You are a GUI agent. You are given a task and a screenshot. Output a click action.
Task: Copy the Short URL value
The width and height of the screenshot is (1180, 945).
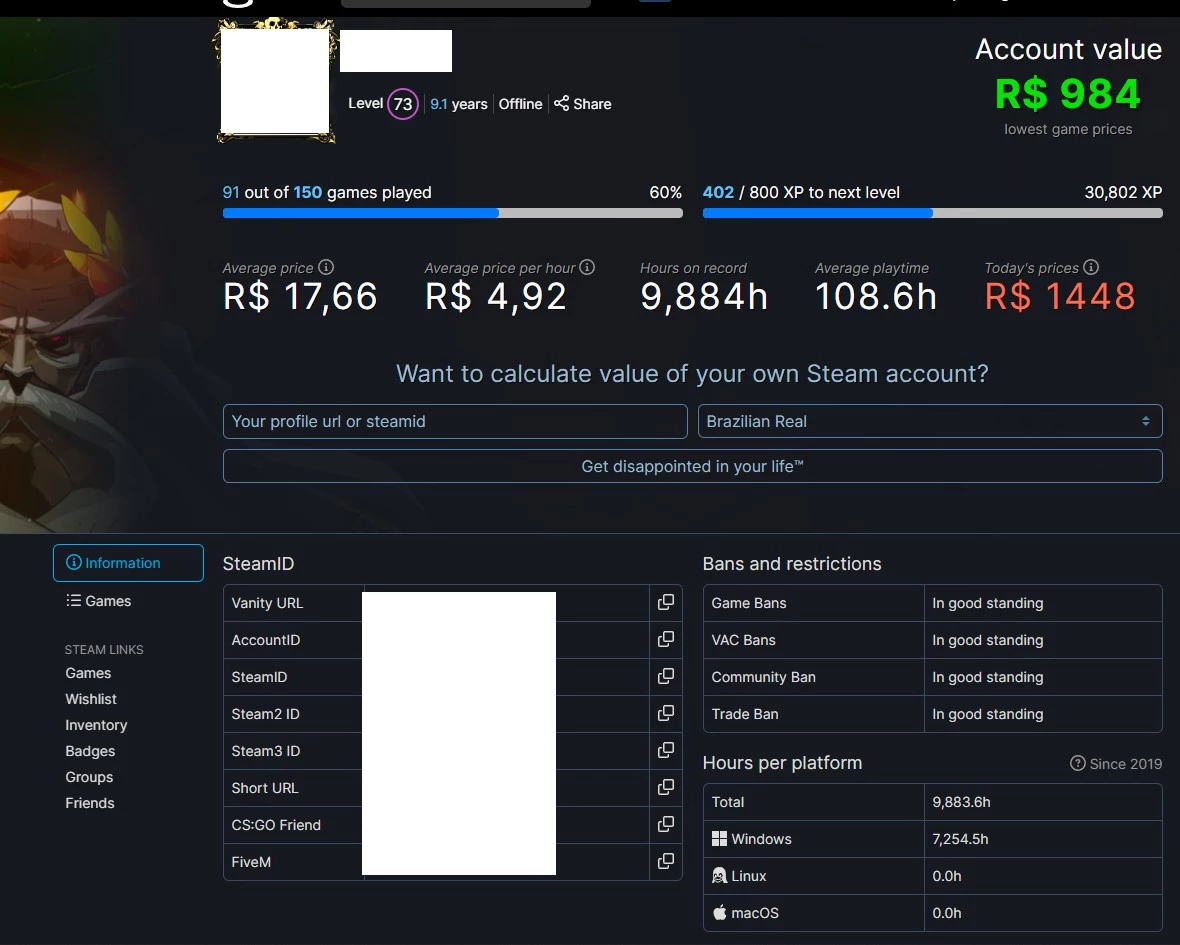[x=665, y=788]
